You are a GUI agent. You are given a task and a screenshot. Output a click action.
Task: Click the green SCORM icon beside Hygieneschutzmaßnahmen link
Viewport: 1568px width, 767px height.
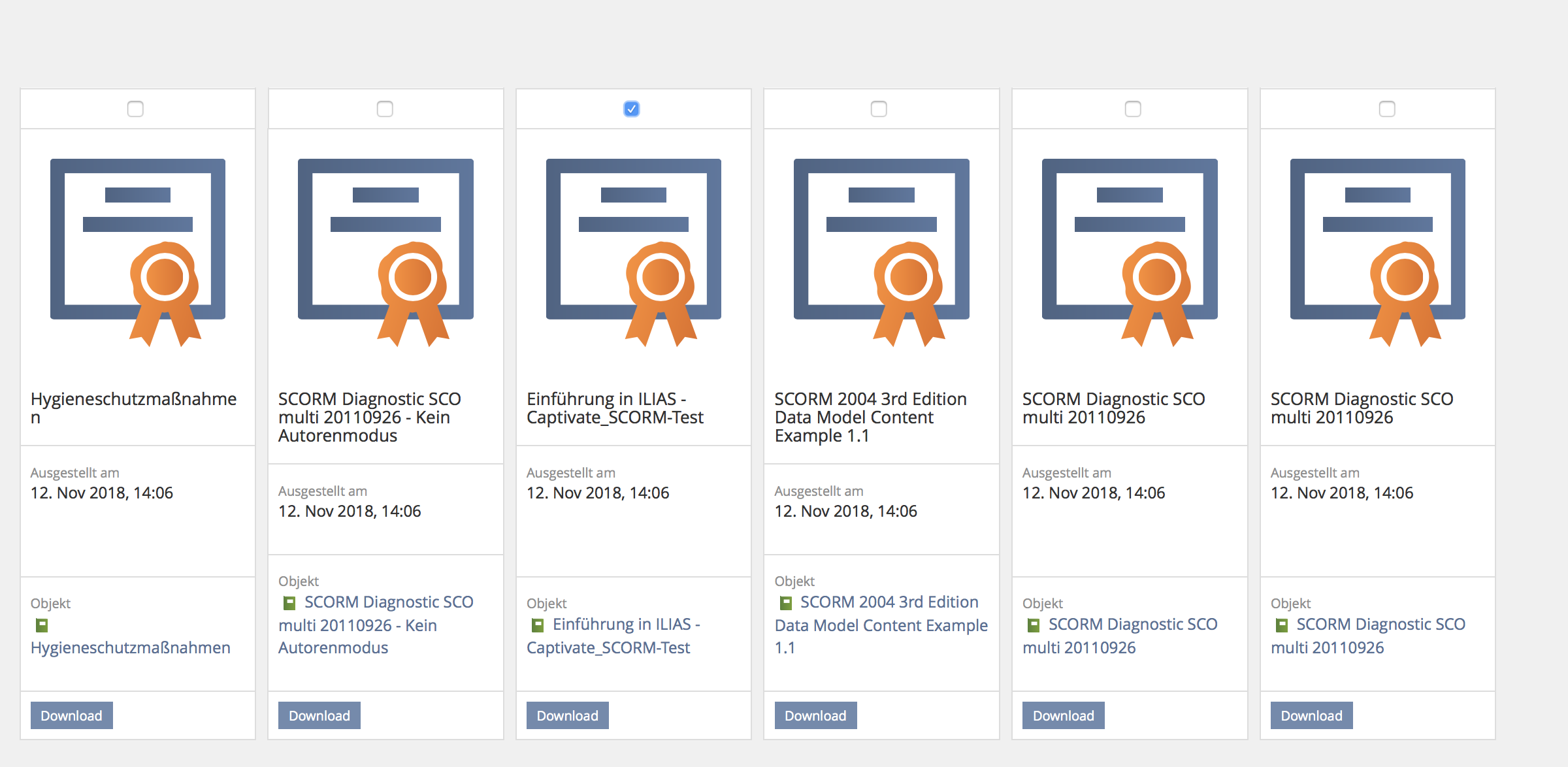click(42, 625)
